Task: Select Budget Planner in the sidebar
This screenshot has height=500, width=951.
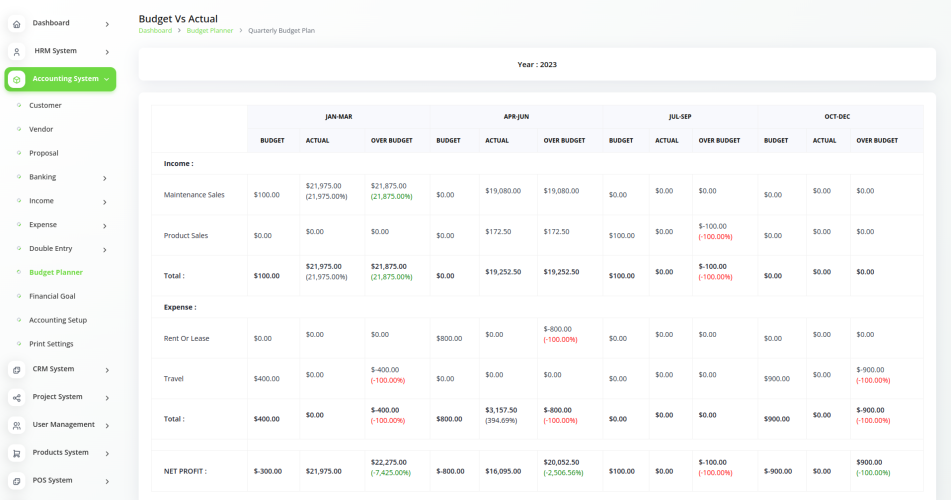Action: tap(56, 272)
